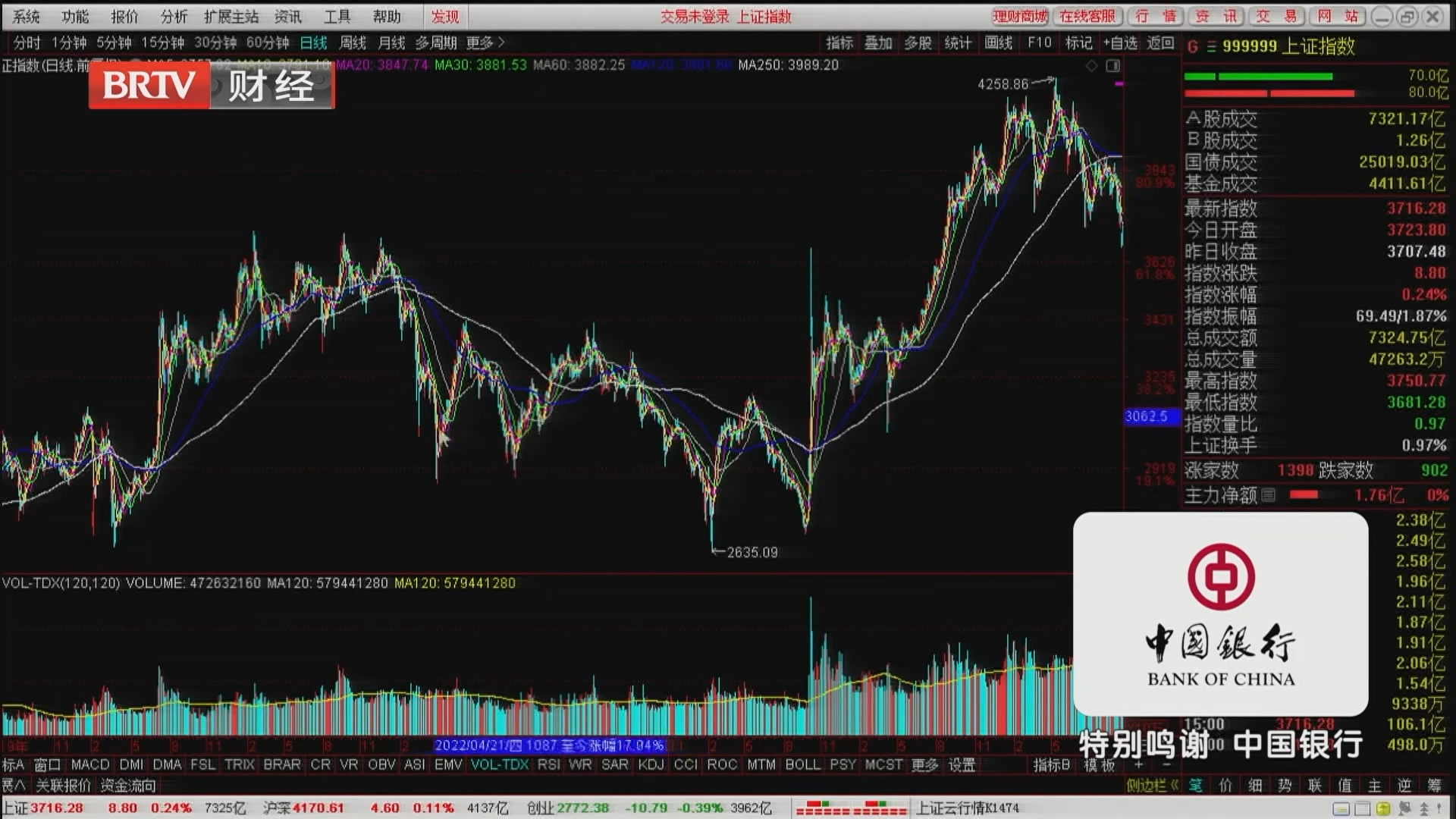
Task: Collapse the sidebar via 侧边栏《
Action: 1153,786
